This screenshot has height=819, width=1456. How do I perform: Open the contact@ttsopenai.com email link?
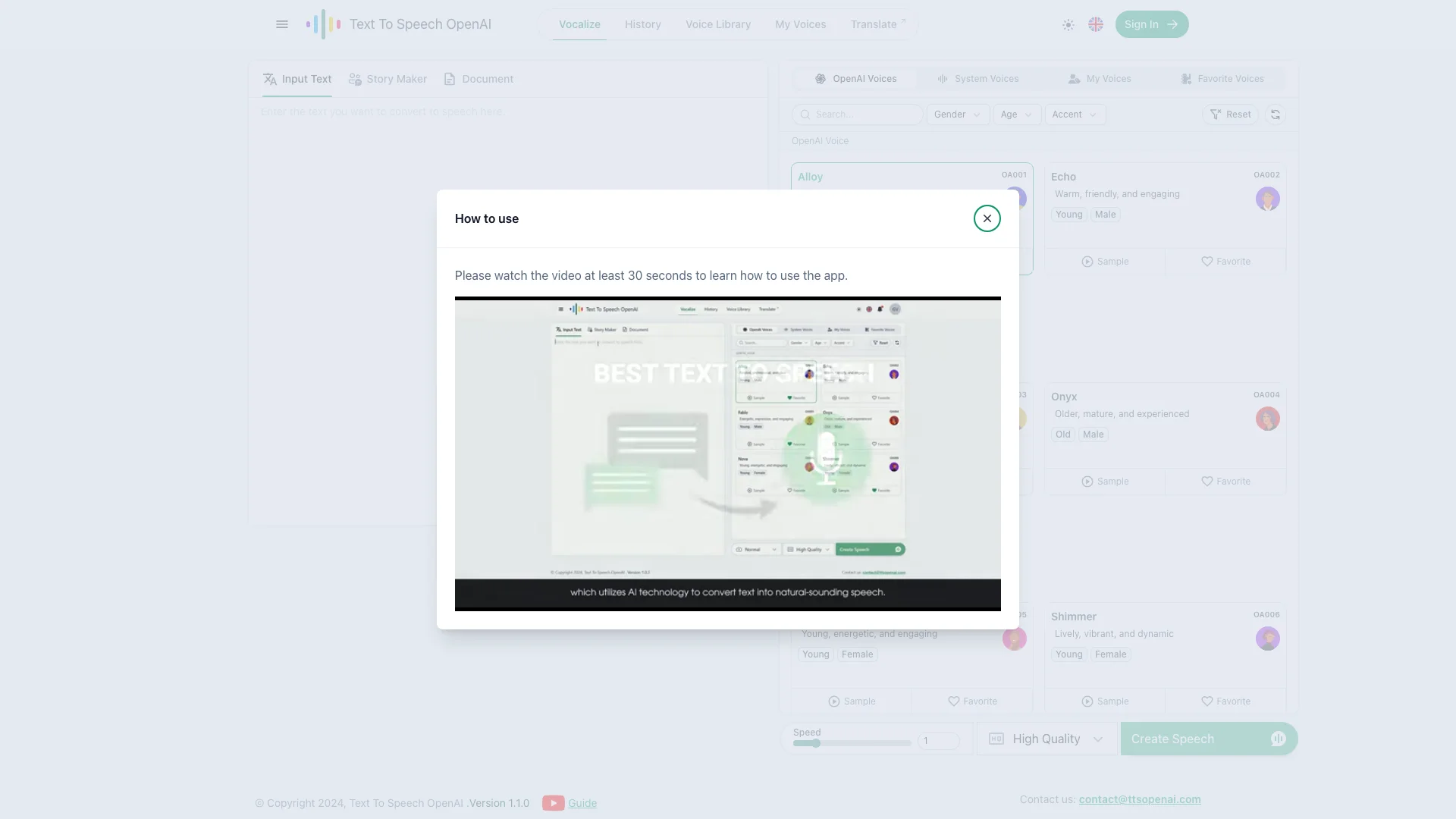(1140, 799)
